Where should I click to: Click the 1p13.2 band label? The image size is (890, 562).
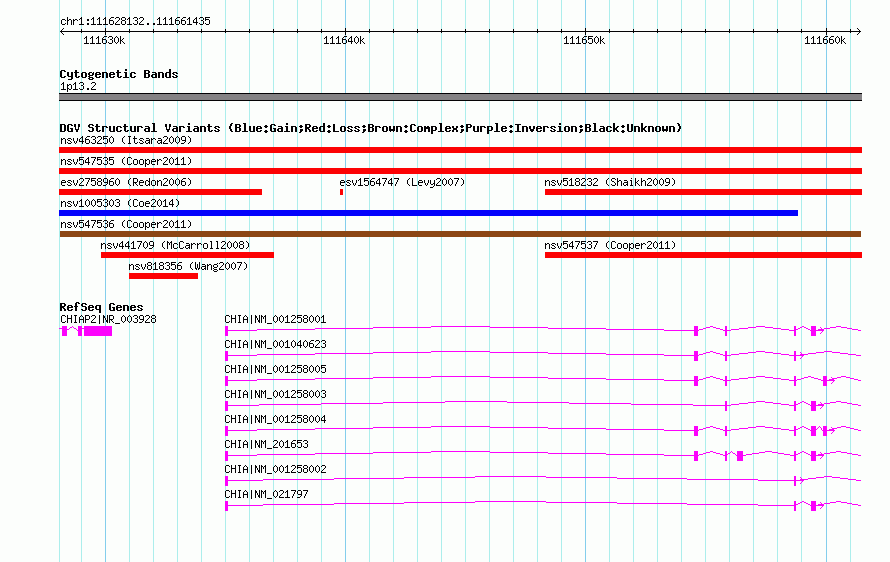(x=78, y=86)
